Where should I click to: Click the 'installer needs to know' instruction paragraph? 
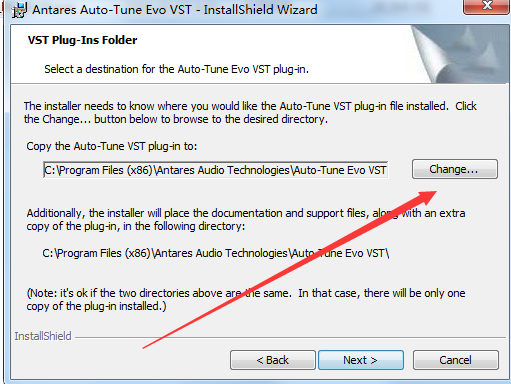250,113
